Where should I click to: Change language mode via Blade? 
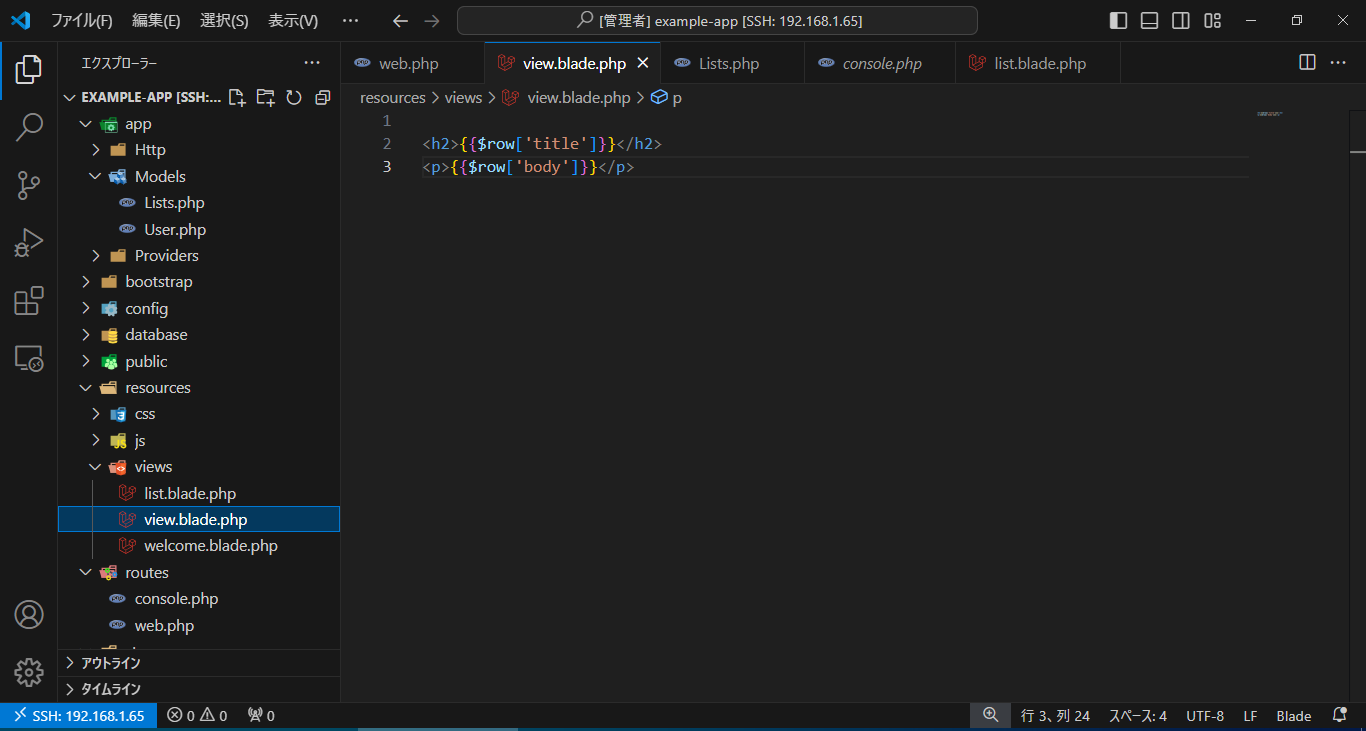pyautogui.click(x=1294, y=715)
